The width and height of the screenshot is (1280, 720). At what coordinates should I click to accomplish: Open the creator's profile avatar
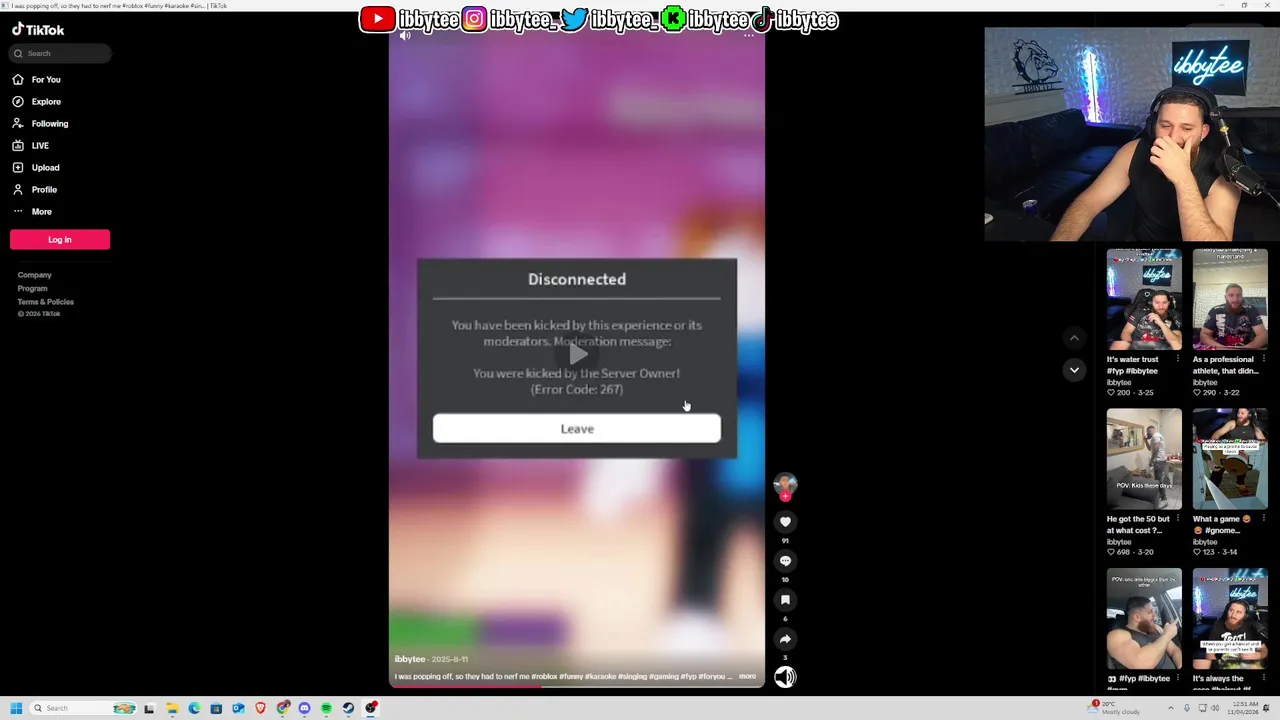(785, 486)
